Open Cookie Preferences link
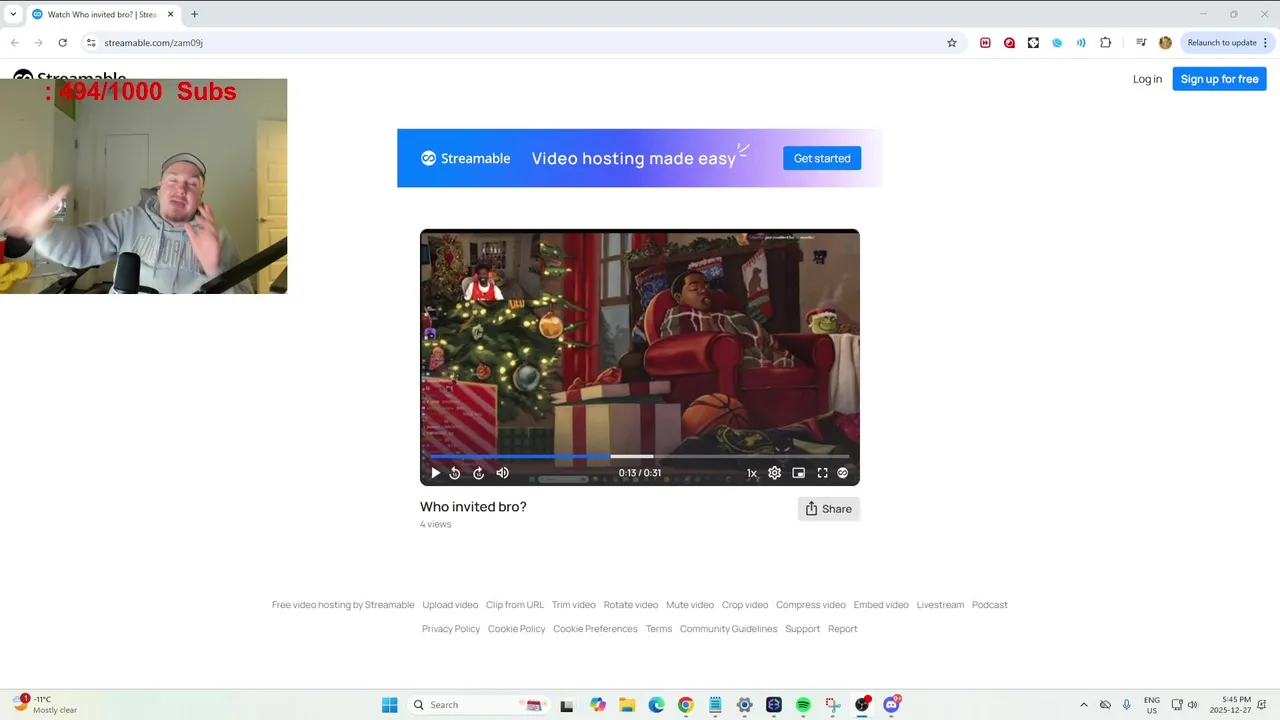 595,629
